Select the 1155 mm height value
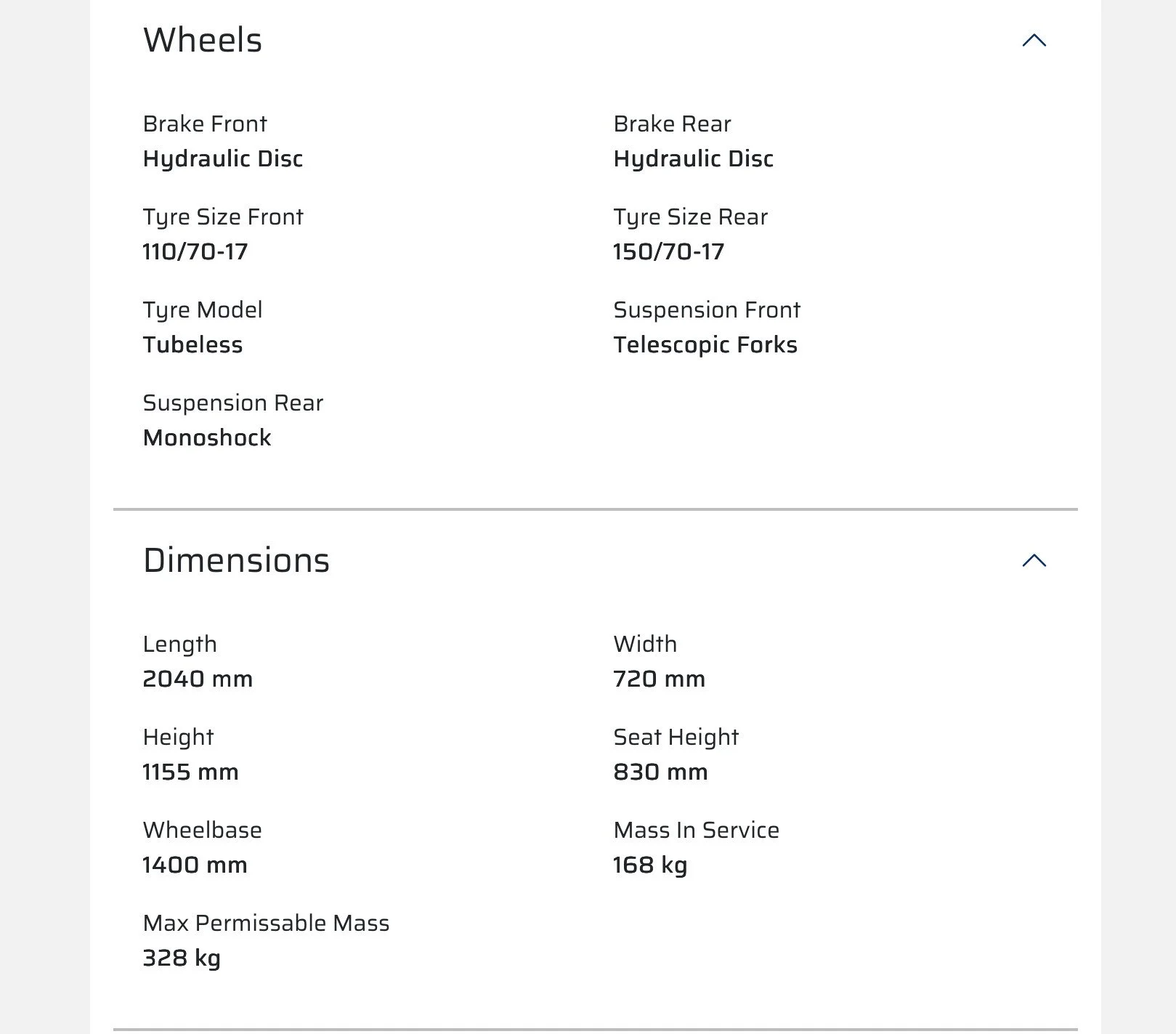 [190, 772]
